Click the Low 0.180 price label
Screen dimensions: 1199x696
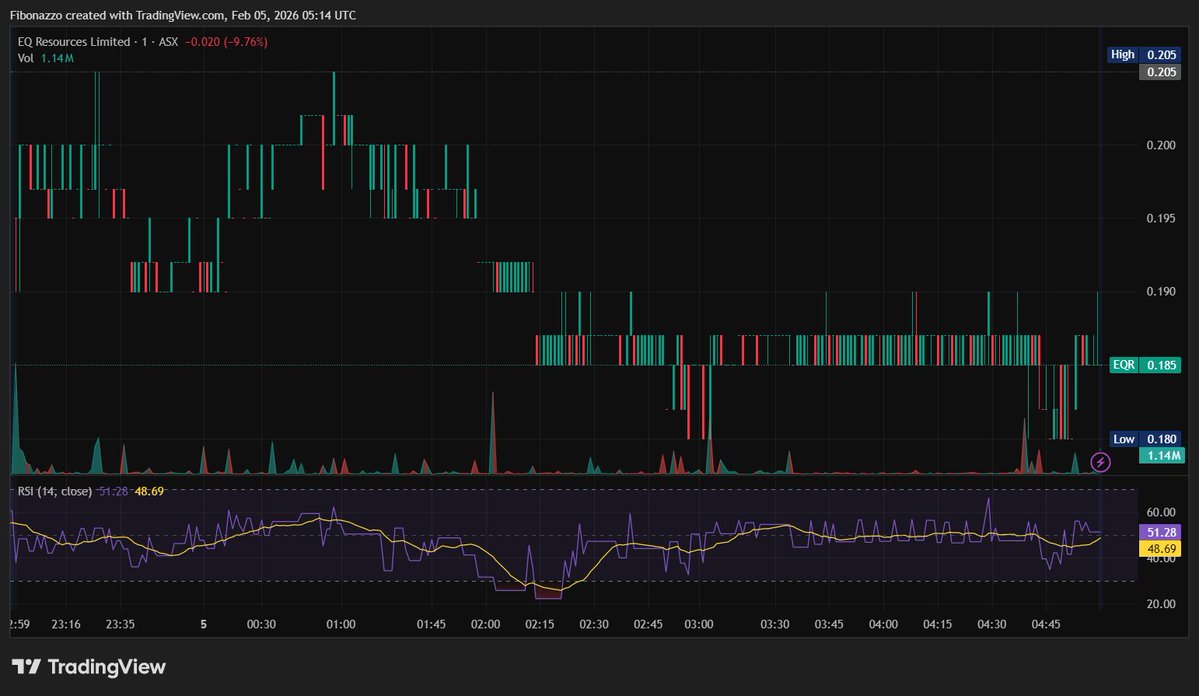point(1145,439)
